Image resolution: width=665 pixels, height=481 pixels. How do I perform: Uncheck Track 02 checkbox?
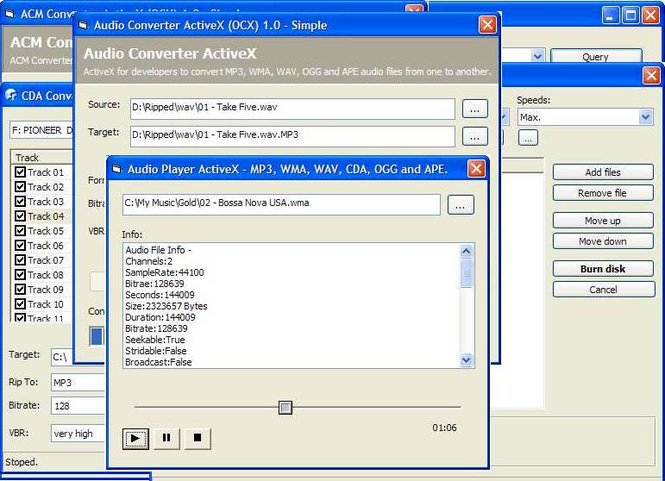point(20,187)
